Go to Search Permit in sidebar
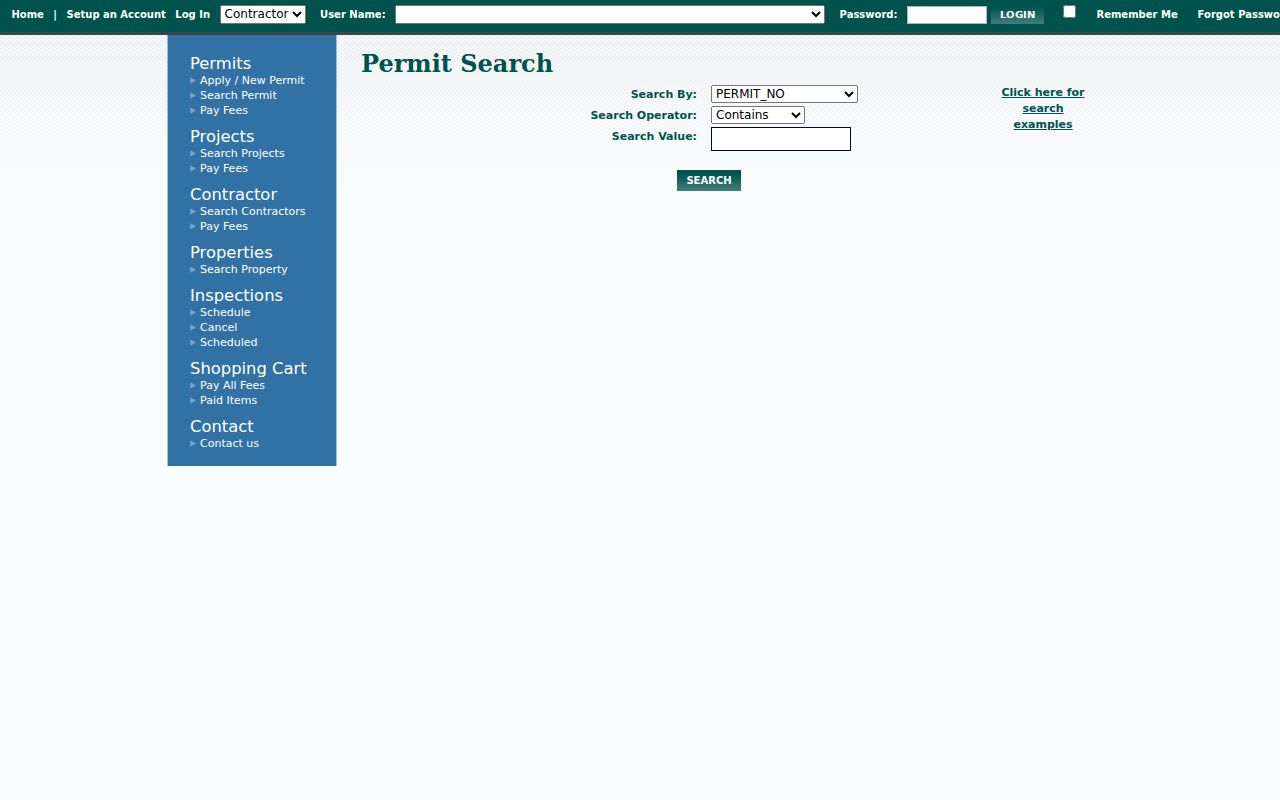The width and height of the screenshot is (1280, 800). [x=238, y=95]
